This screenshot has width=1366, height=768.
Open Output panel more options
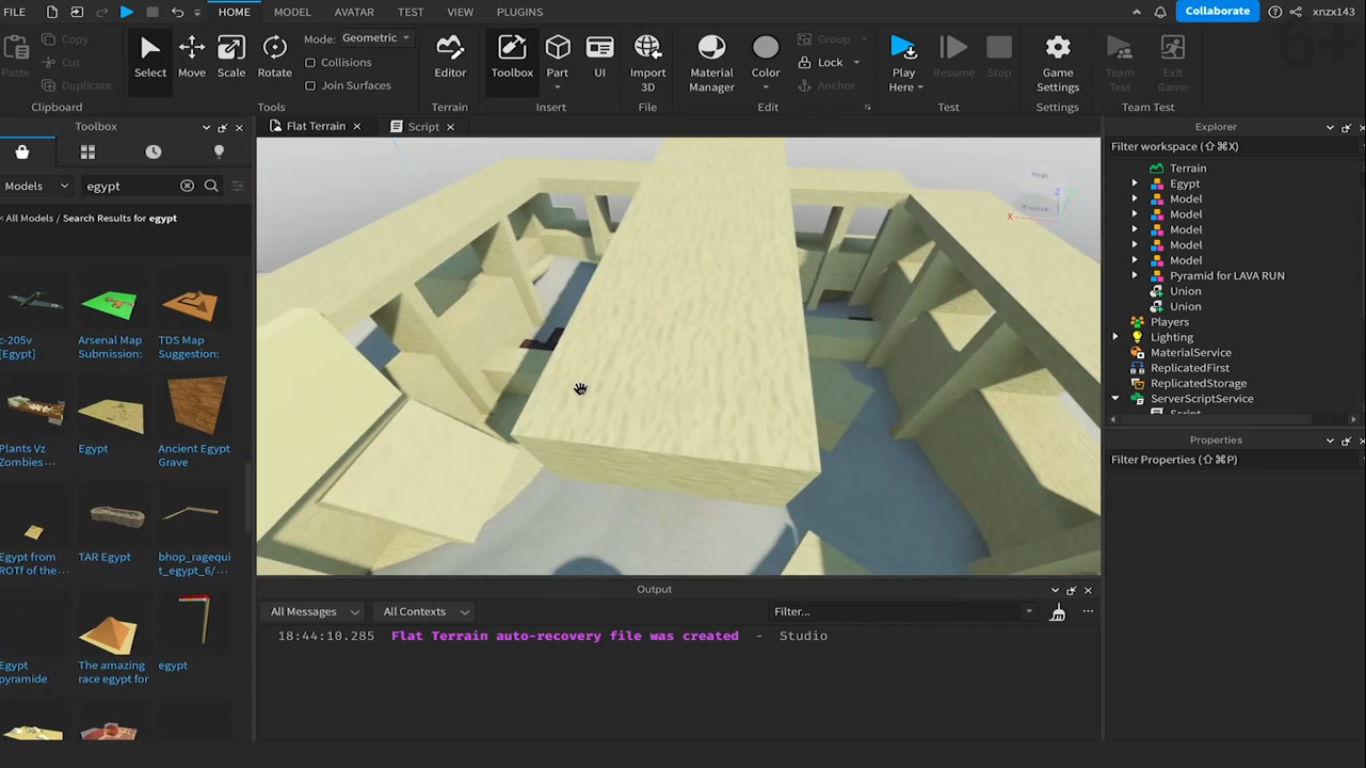tap(1088, 611)
